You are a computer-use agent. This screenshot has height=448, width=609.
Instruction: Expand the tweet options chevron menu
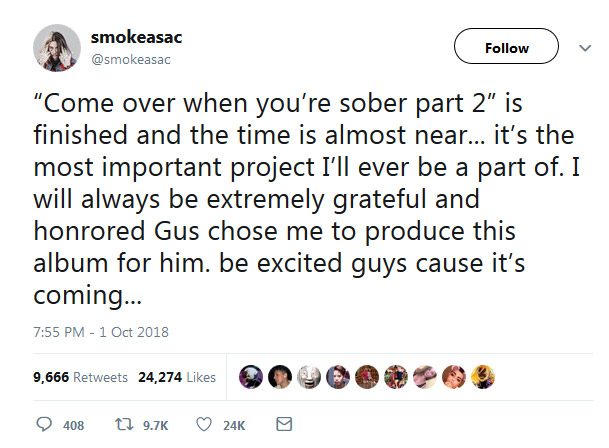click(584, 47)
